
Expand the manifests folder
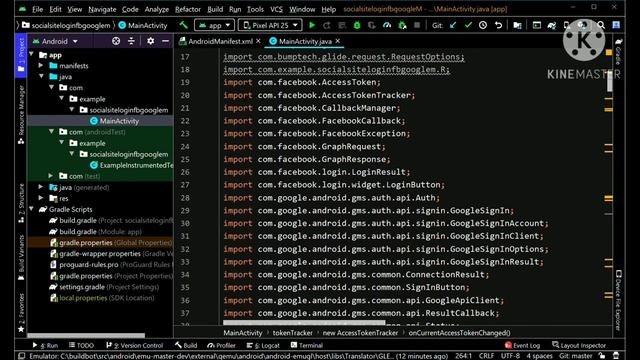pos(41,65)
